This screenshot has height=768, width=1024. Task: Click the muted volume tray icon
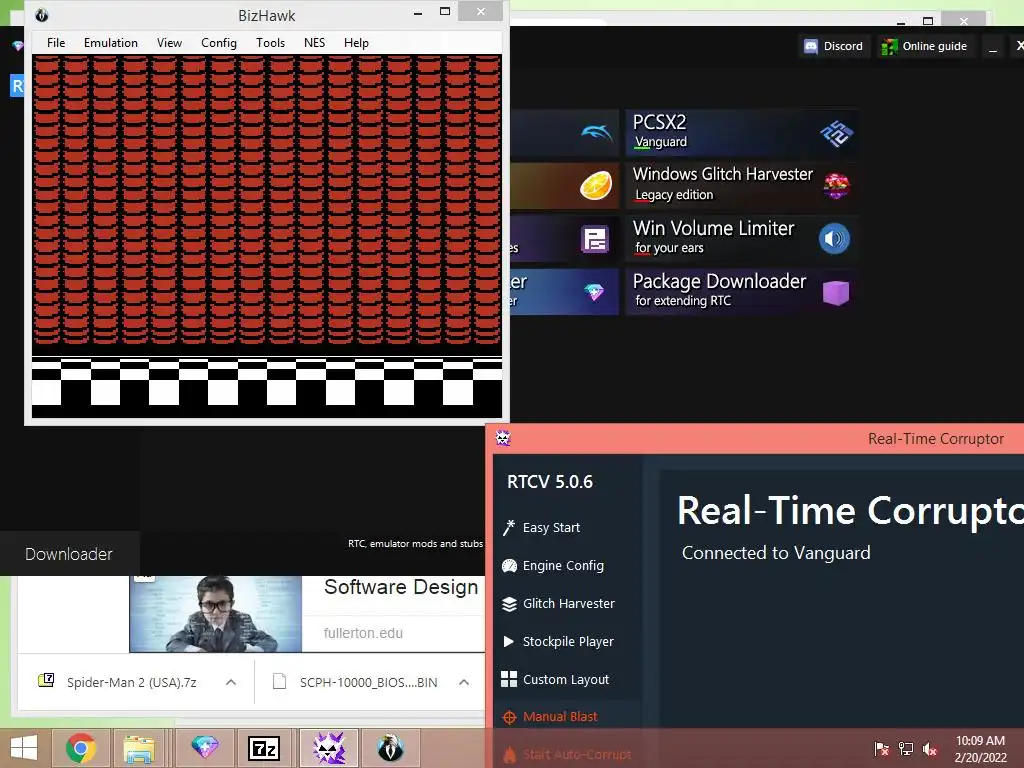(930, 748)
